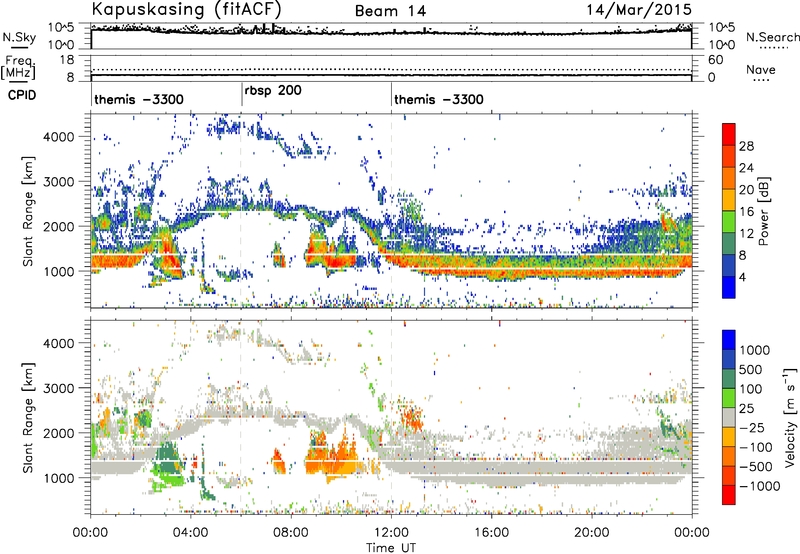Click the 'Power [dB]' colorbar label
The height and width of the screenshot is (554, 800).
tap(764, 211)
